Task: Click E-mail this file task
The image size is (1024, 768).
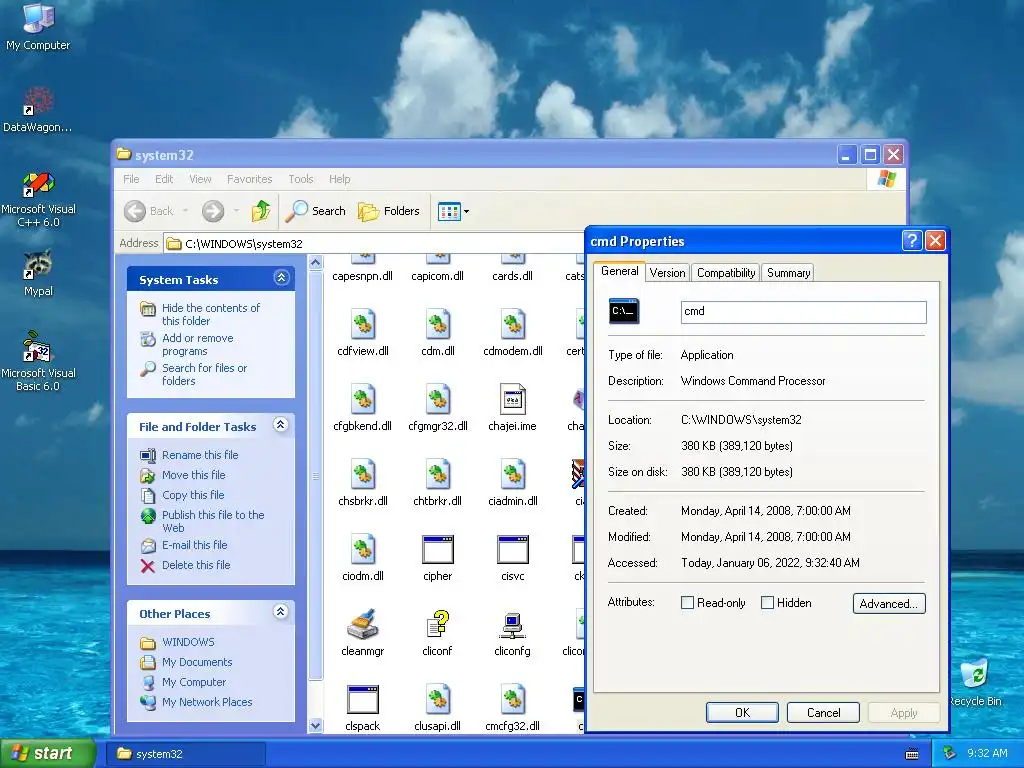Action: click(x=195, y=545)
